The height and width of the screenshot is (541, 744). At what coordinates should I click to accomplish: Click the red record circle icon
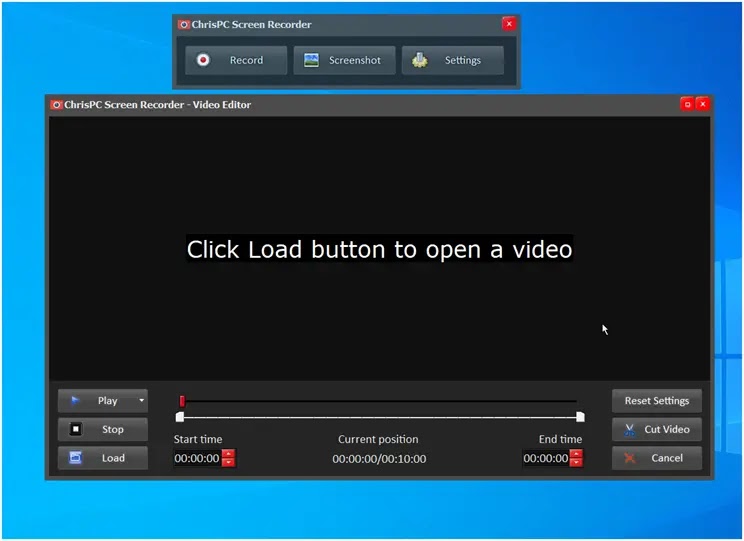click(203, 60)
